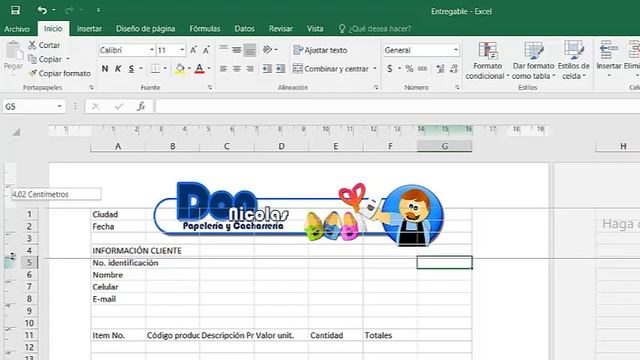Click the thousands separator 000 icon

point(422,69)
